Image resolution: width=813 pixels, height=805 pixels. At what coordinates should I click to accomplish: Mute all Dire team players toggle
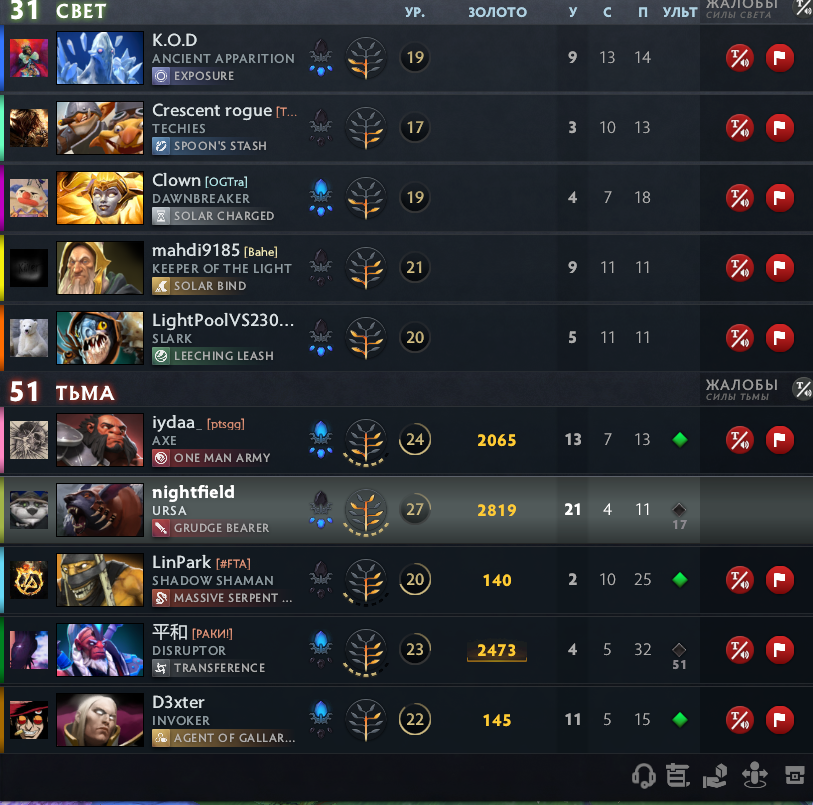pos(802,388)
